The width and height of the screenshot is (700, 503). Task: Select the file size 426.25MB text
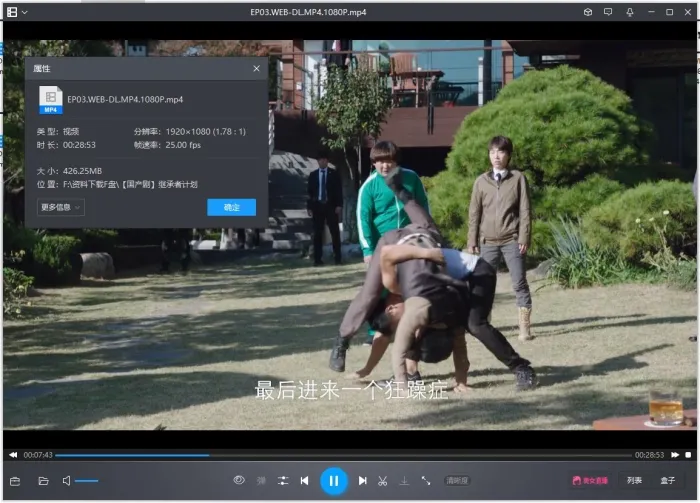(x=83, y=171)
